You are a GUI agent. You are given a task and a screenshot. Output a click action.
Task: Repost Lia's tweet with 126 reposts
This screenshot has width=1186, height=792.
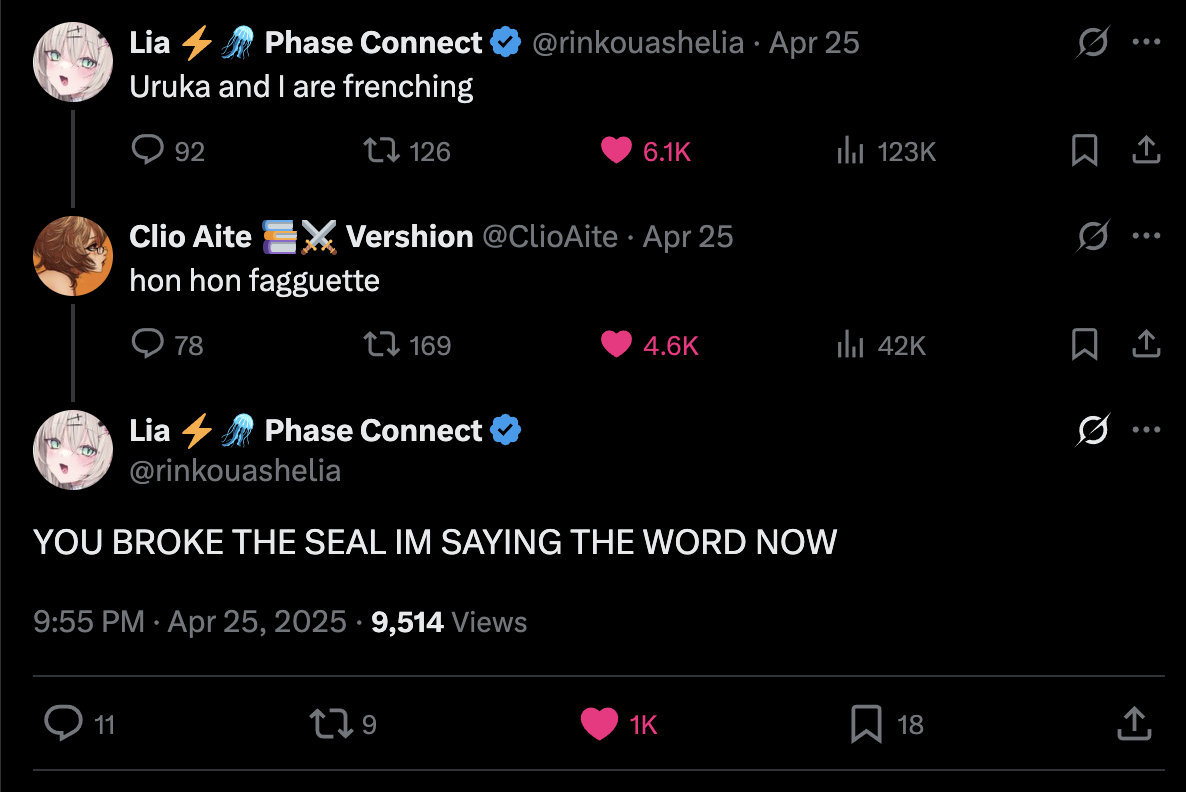pyautogui.click(x=381, y=151)
